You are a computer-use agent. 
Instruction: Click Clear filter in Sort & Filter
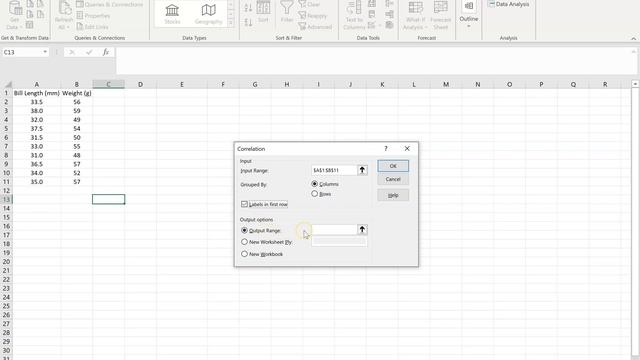pos(309,4)
